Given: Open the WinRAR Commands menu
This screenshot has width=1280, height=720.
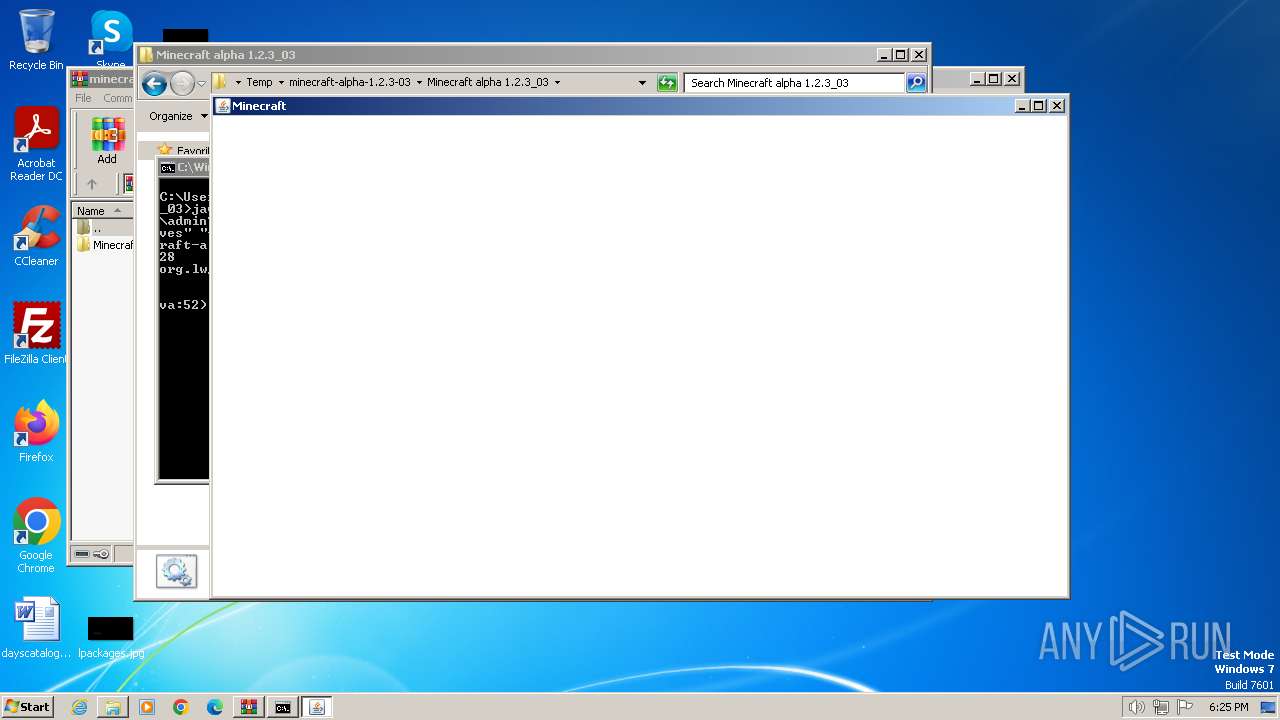Looking at the screenshot, I should click(x=117, y=98).
